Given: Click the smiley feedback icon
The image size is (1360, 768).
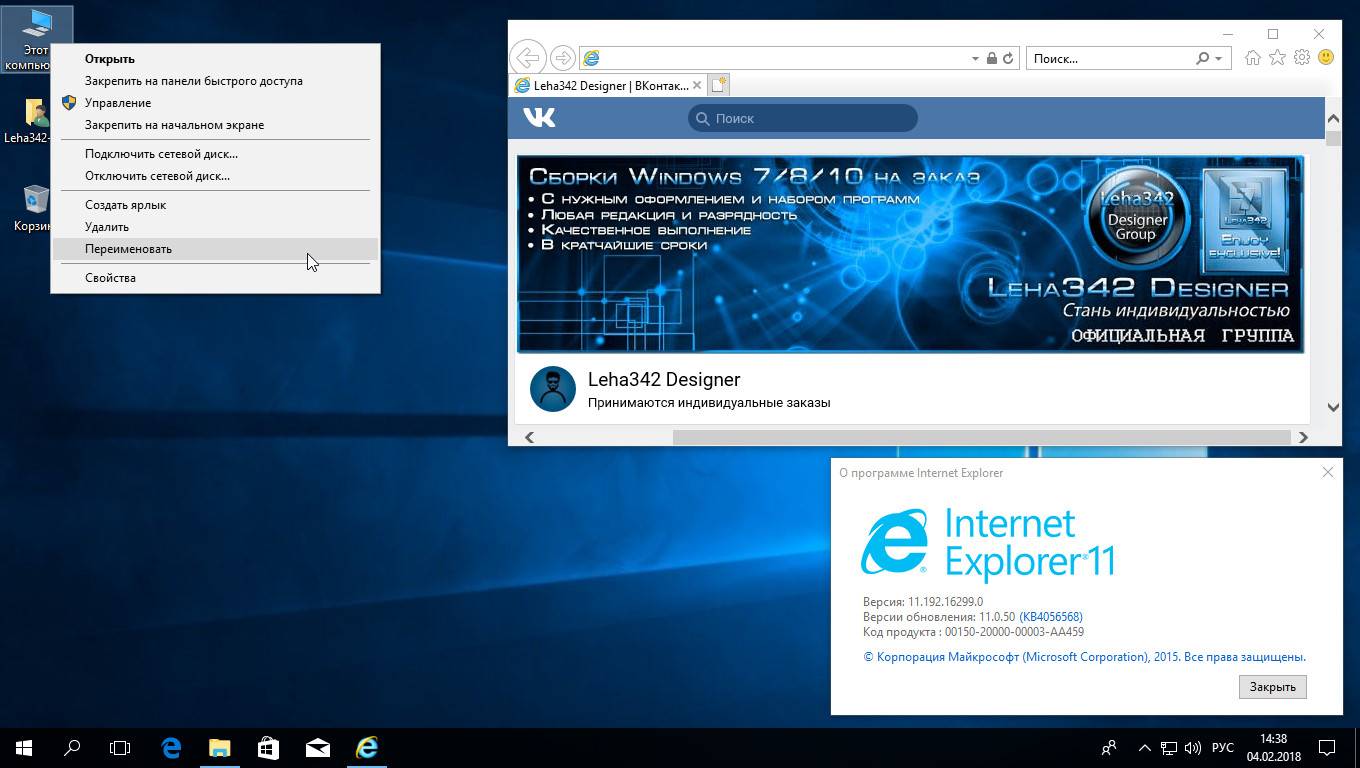Looking at the screenshot, I should pyautogui.click(x=1326, y=58).
